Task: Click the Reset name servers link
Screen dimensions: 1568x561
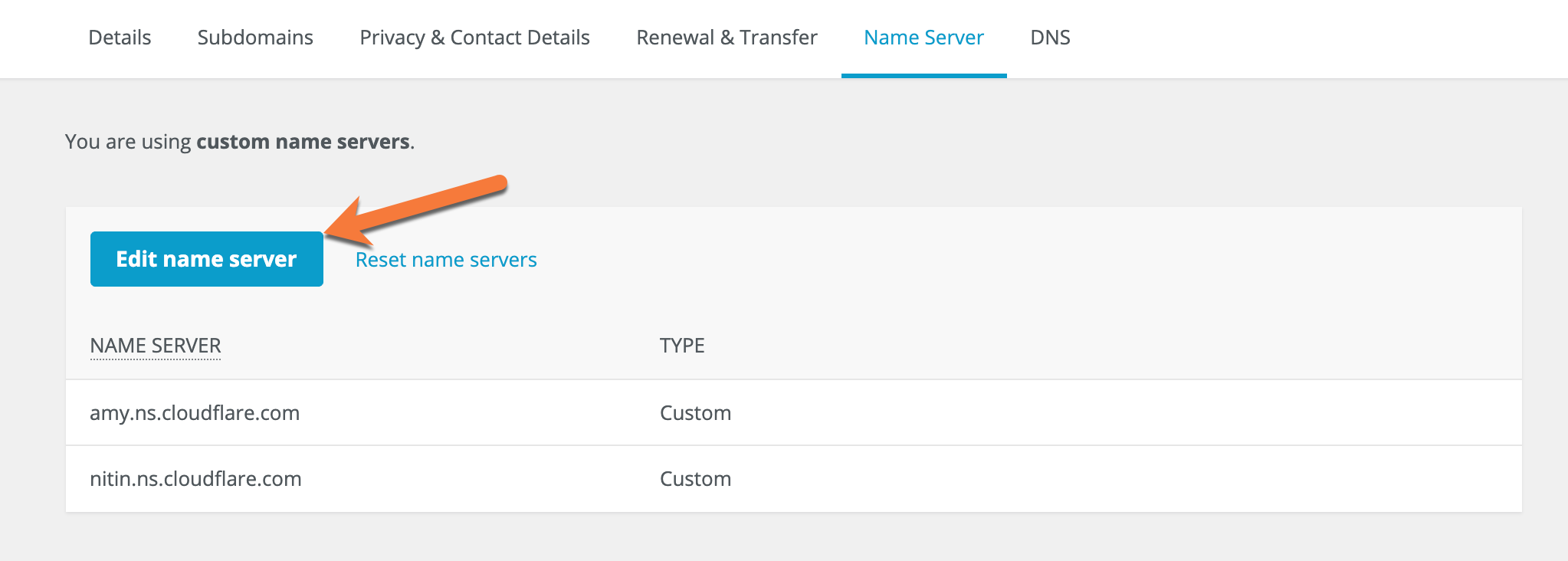Action: click(446, 260)
